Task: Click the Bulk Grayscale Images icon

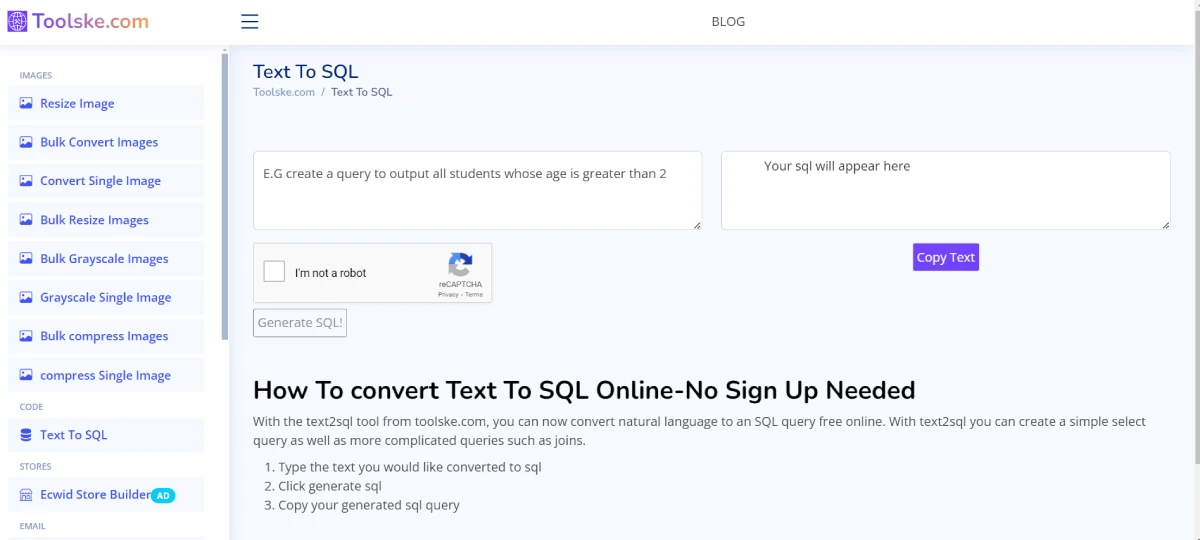Action: pyautogui.click(x=26, y=259)
